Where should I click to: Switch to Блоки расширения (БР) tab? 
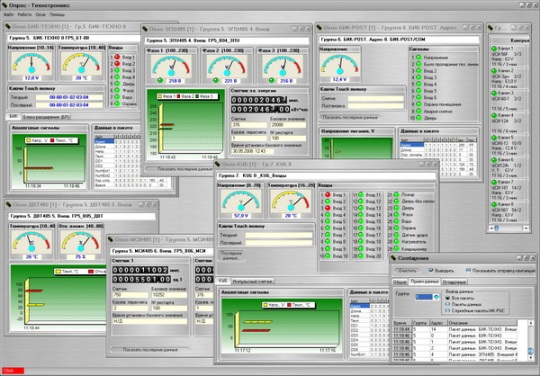pos(46,117)
